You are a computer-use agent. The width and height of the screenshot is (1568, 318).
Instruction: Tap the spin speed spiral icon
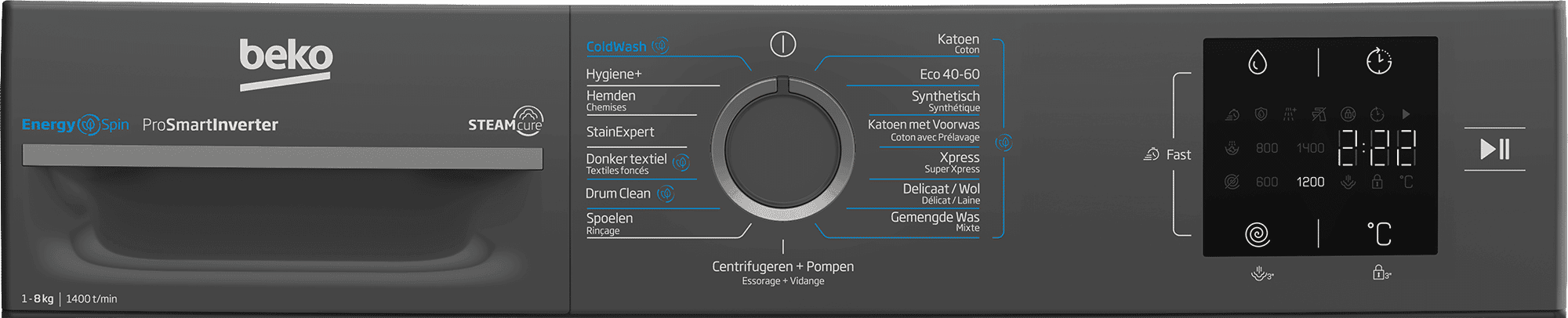pos(1258,234)
